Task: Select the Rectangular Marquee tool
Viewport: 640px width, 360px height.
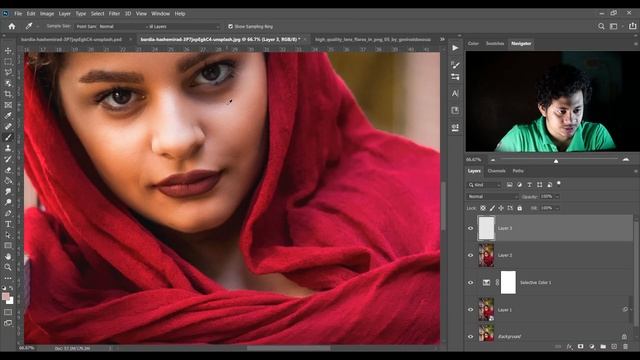Action: click(x=8, y=62)
